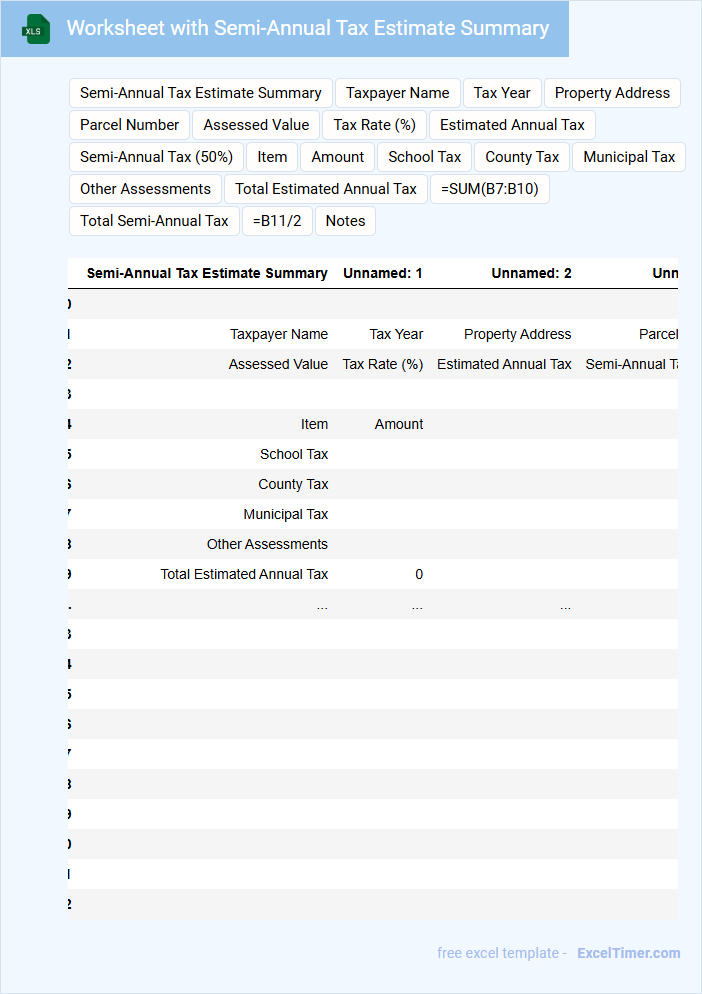The width and height of the screenshot is (702, 994).
Task: Click the Semi-Annual Tax Estimate Summary tag
Action: click(x=200, y=93)
